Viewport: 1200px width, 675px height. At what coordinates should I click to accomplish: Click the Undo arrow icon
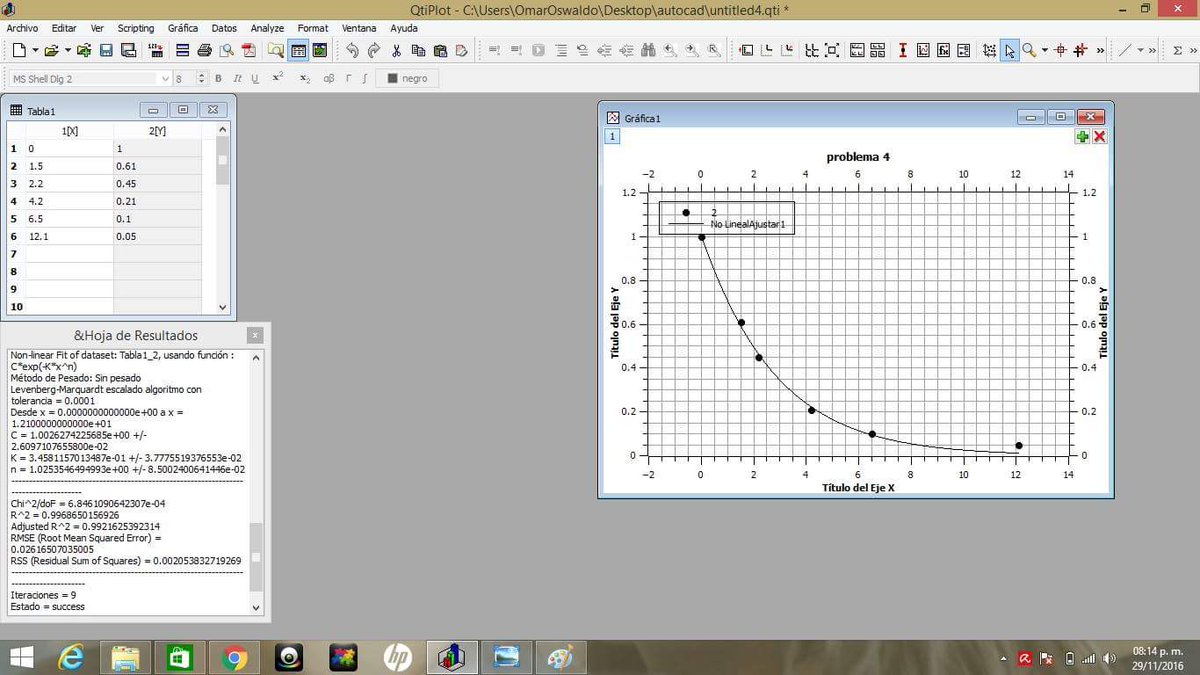[352, 50]
